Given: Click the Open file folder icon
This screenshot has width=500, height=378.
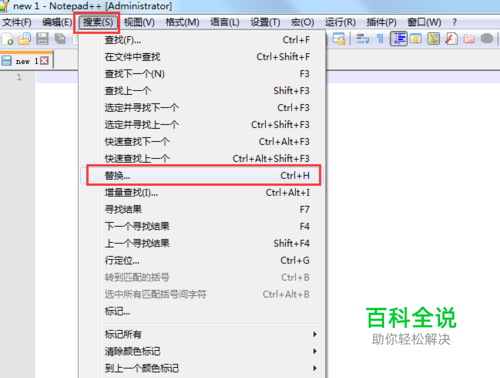Looking at the screenshot, I should [x=24, y=39].
